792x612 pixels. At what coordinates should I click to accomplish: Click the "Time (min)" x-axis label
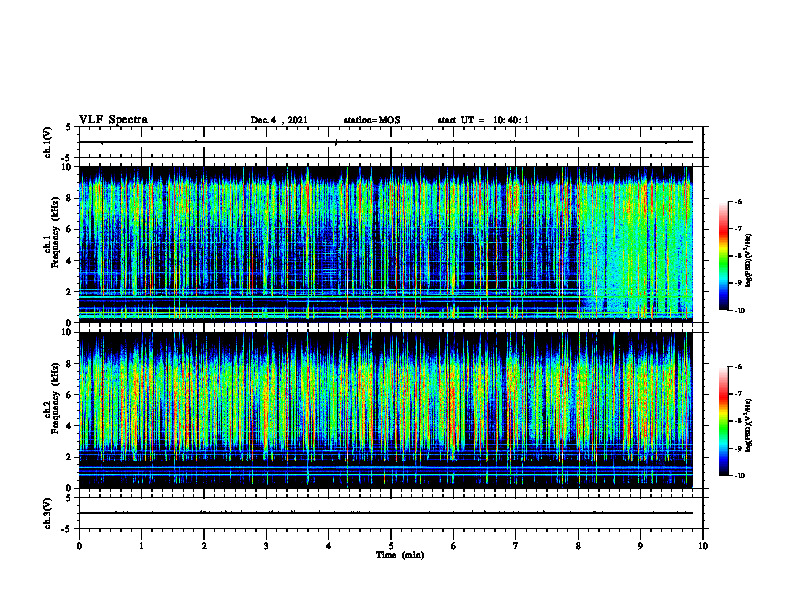pyautogui.click(x=400, y=555)
